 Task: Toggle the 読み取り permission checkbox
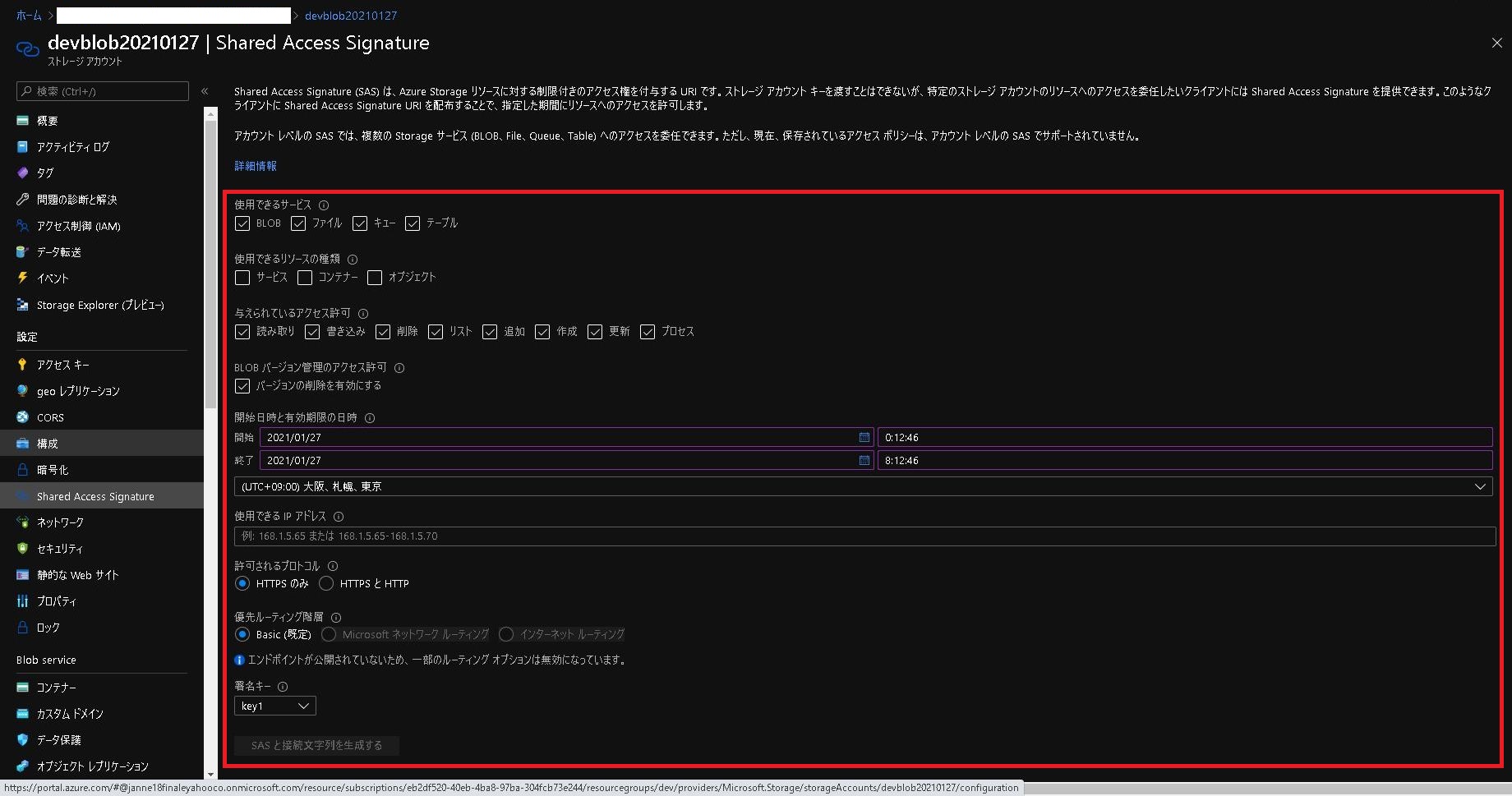click(x=242, y=332)
